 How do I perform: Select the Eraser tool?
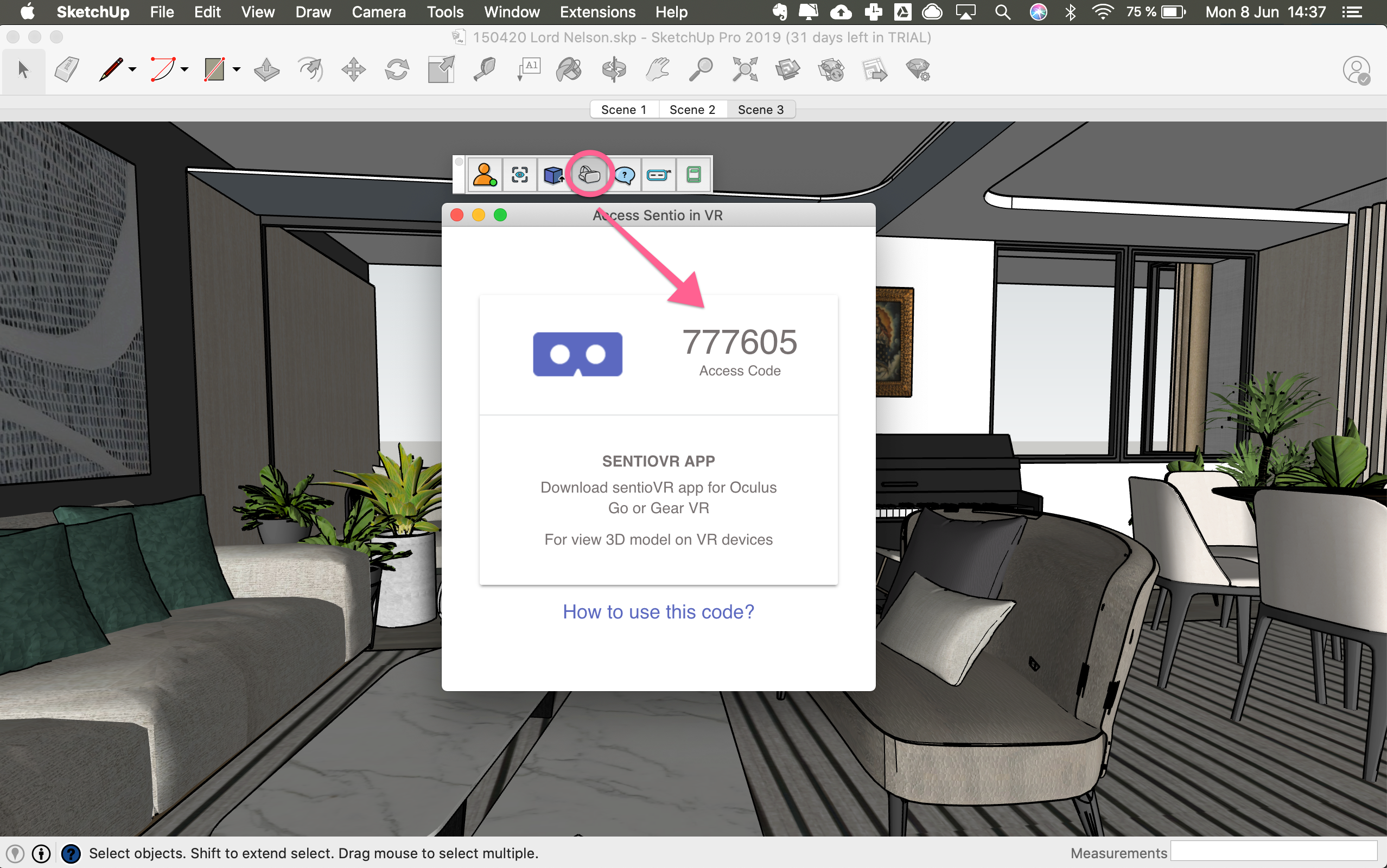point(67,70)
